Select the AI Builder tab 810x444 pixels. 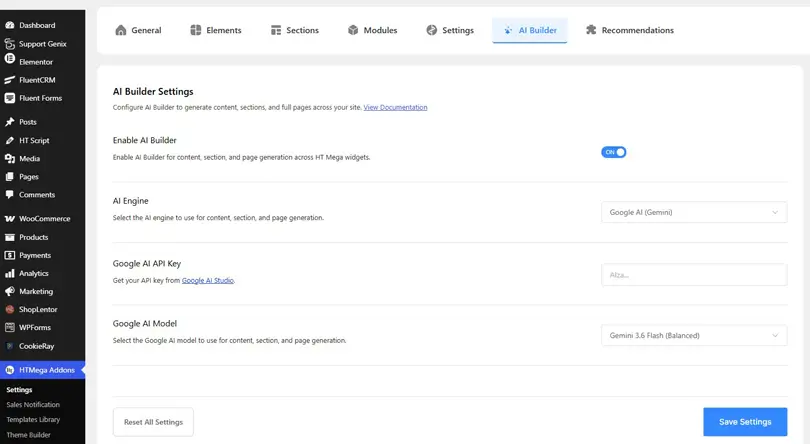(529, 30)
